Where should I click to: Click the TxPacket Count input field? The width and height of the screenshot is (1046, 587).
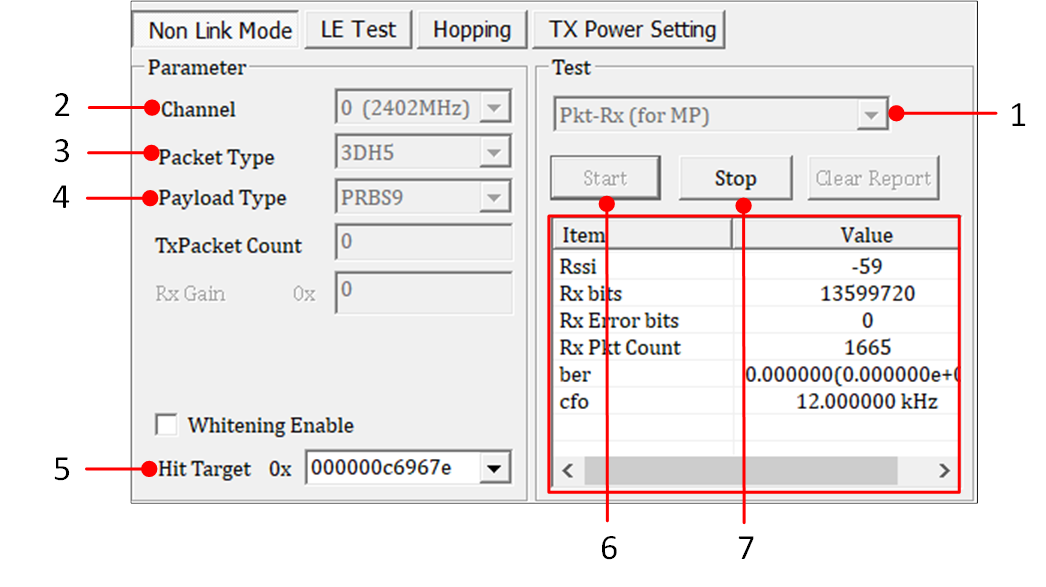tap(423, 242)
